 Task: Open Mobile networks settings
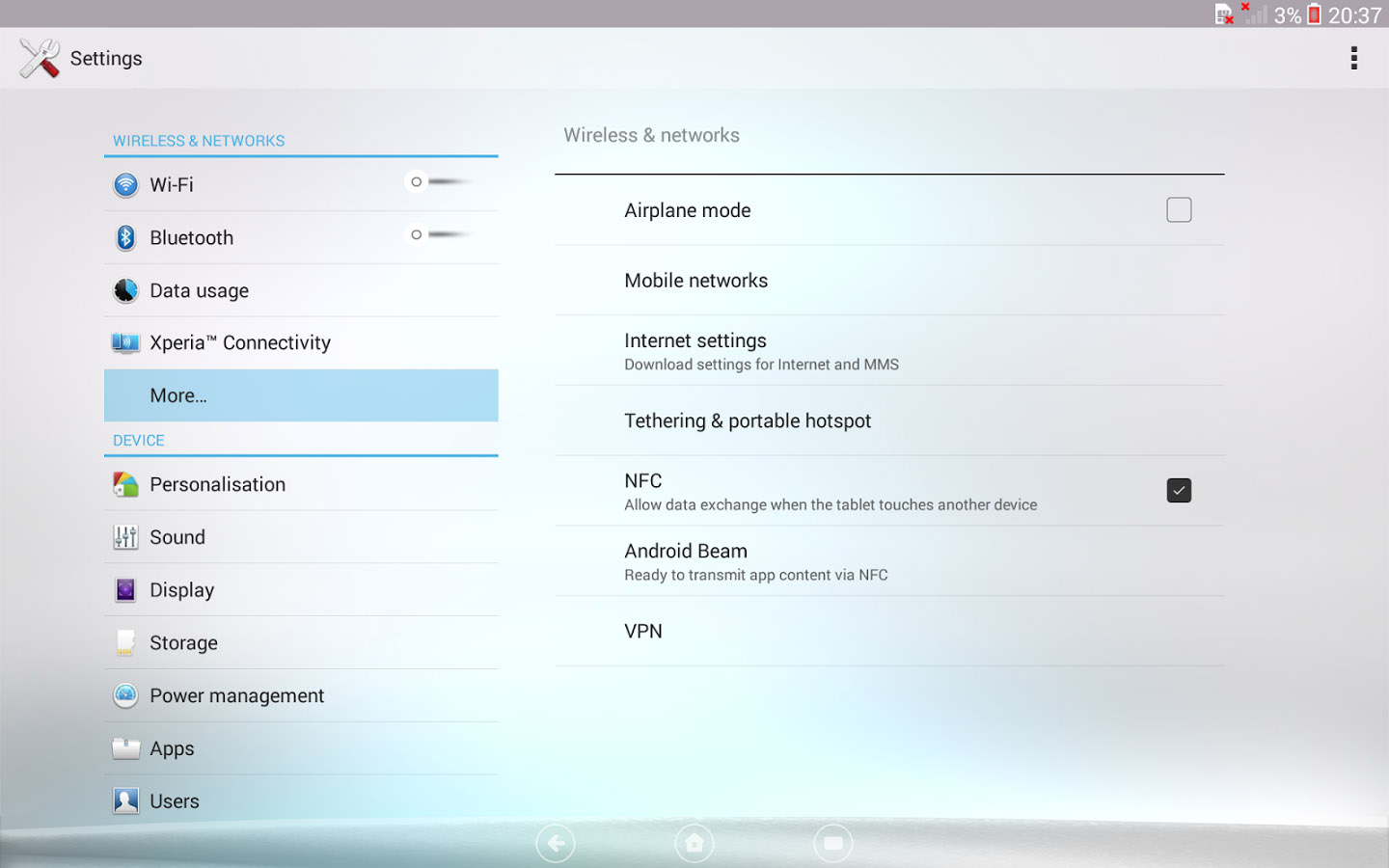695,281
